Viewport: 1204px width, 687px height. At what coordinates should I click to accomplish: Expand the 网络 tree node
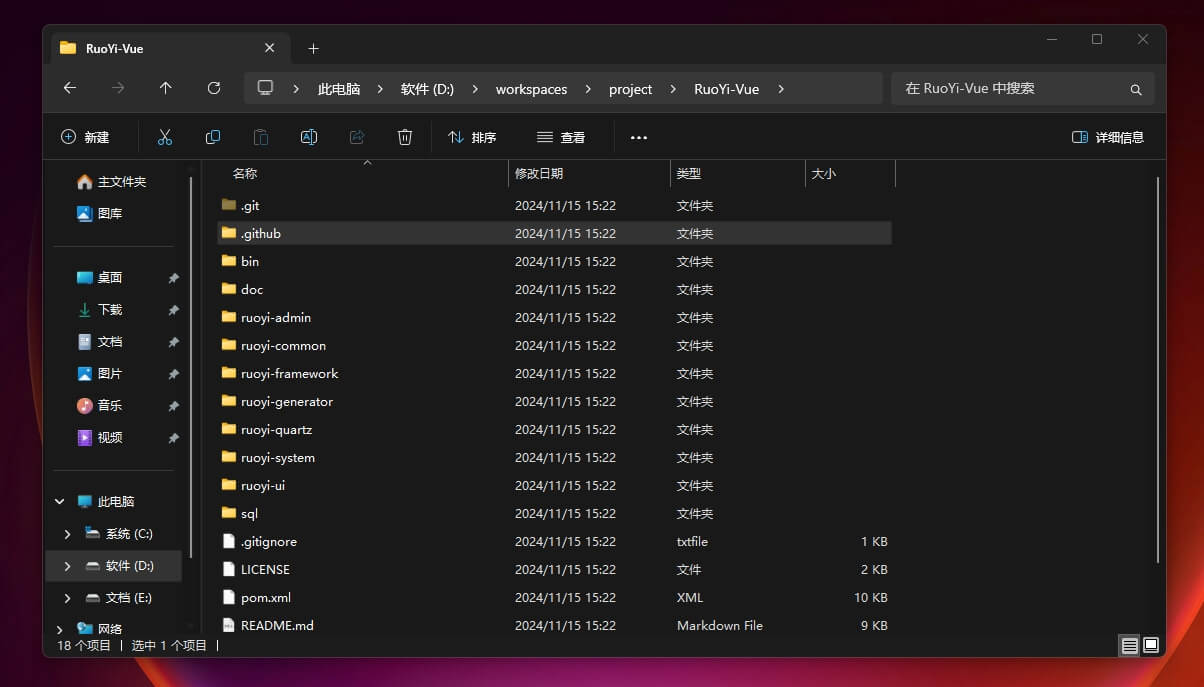click(x=60, y=629)
